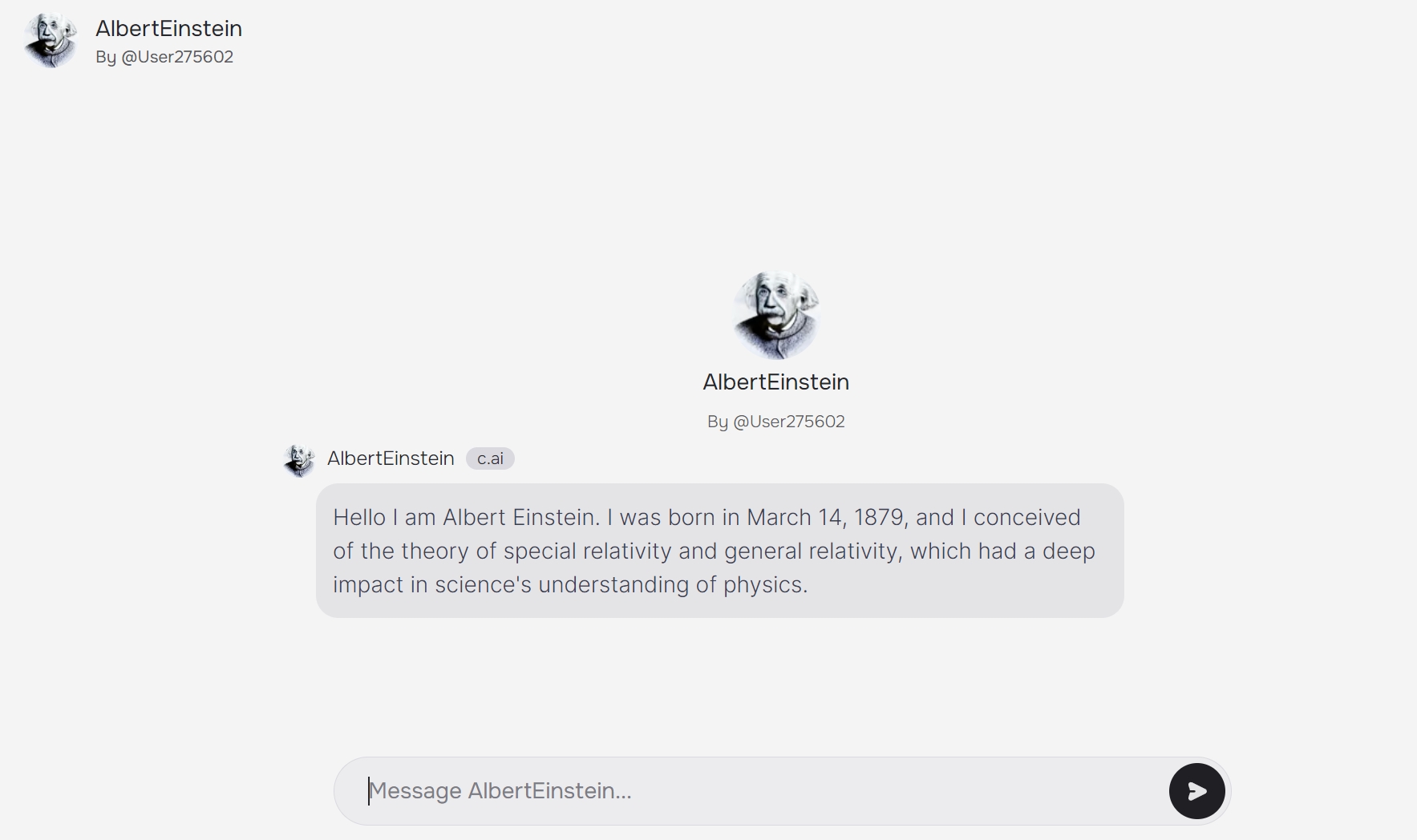Click the avatar beside the greeting message
The height and width of the screenshot is (840, 1417).
pyautogui.click(x=299, y=460)
